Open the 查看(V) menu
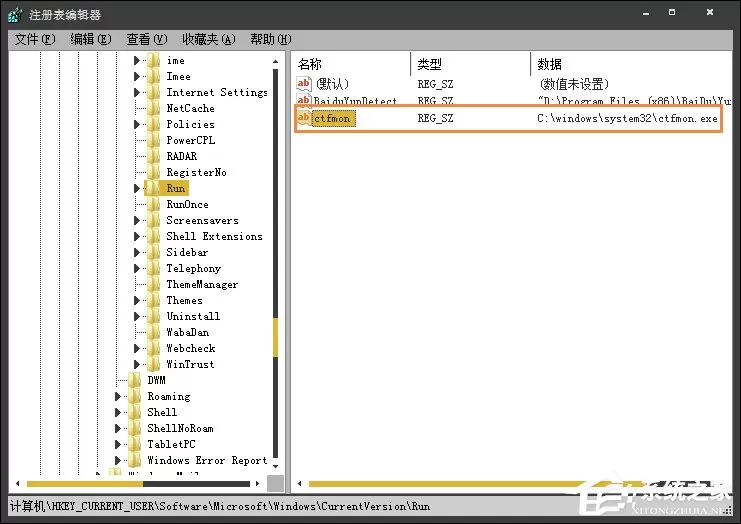Viewport: 741px width, 524px height. coord(146,39)
